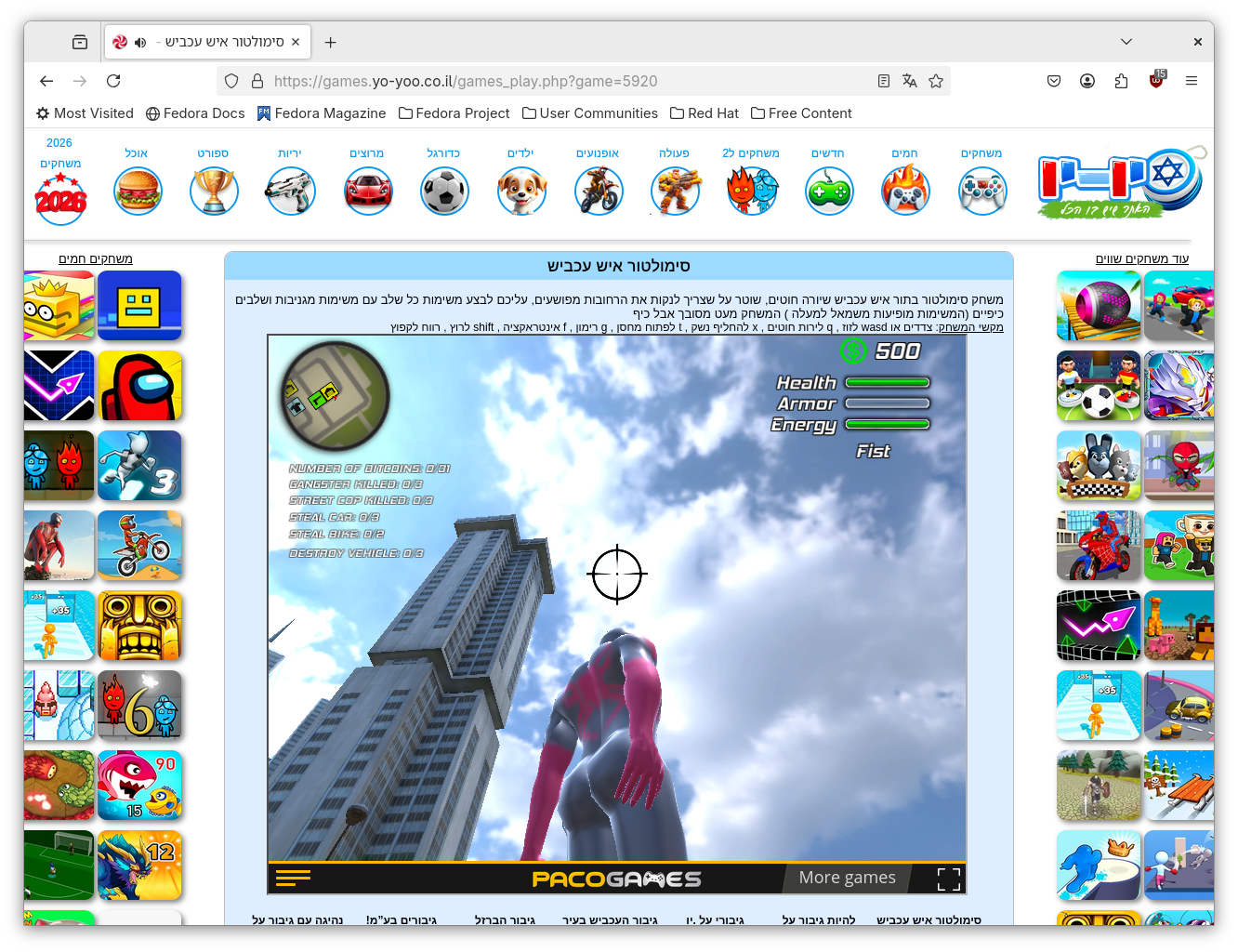
Task: Open the robot action games category
Action: (x=675, y=192)
